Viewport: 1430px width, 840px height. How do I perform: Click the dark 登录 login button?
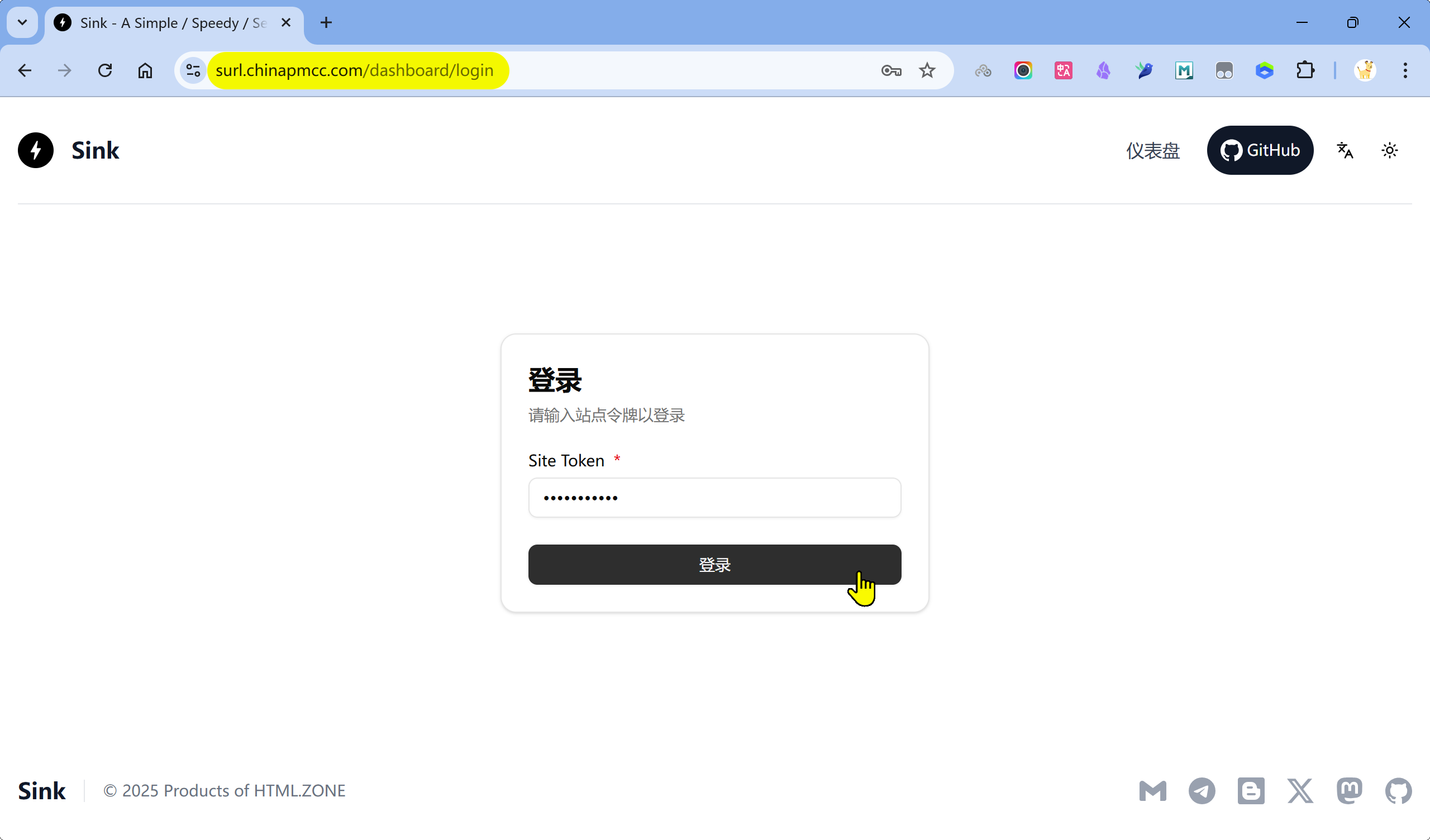714,564
